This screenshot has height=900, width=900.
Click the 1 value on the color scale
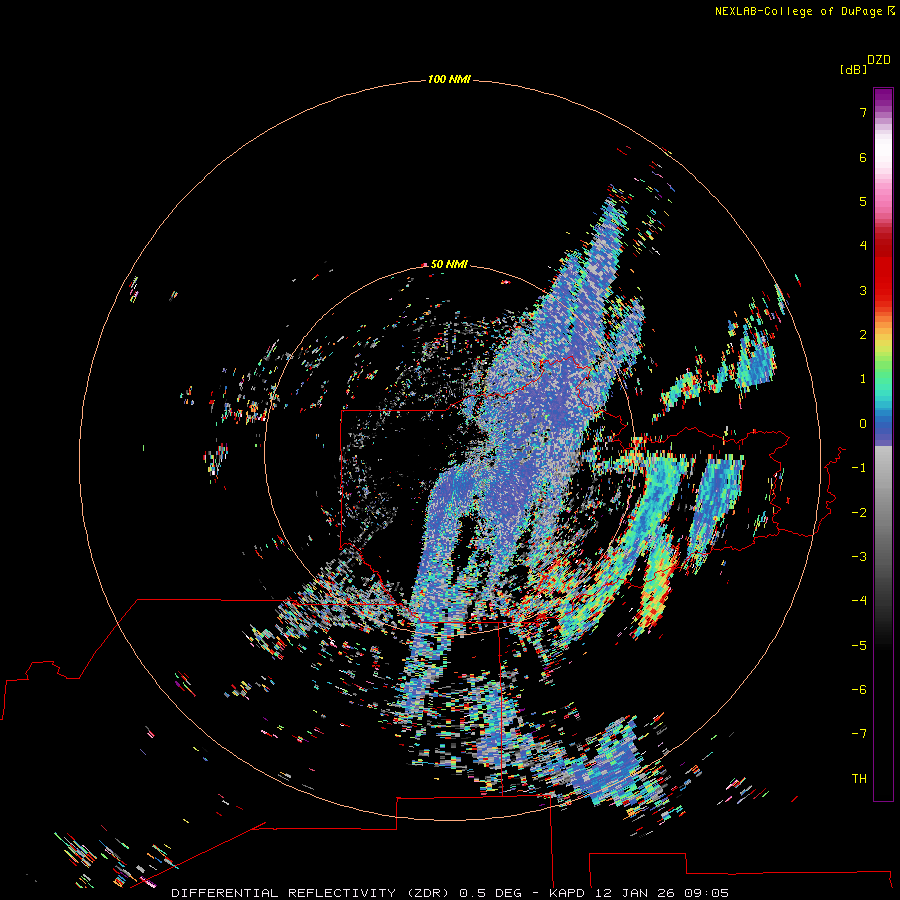pos(863,379)
